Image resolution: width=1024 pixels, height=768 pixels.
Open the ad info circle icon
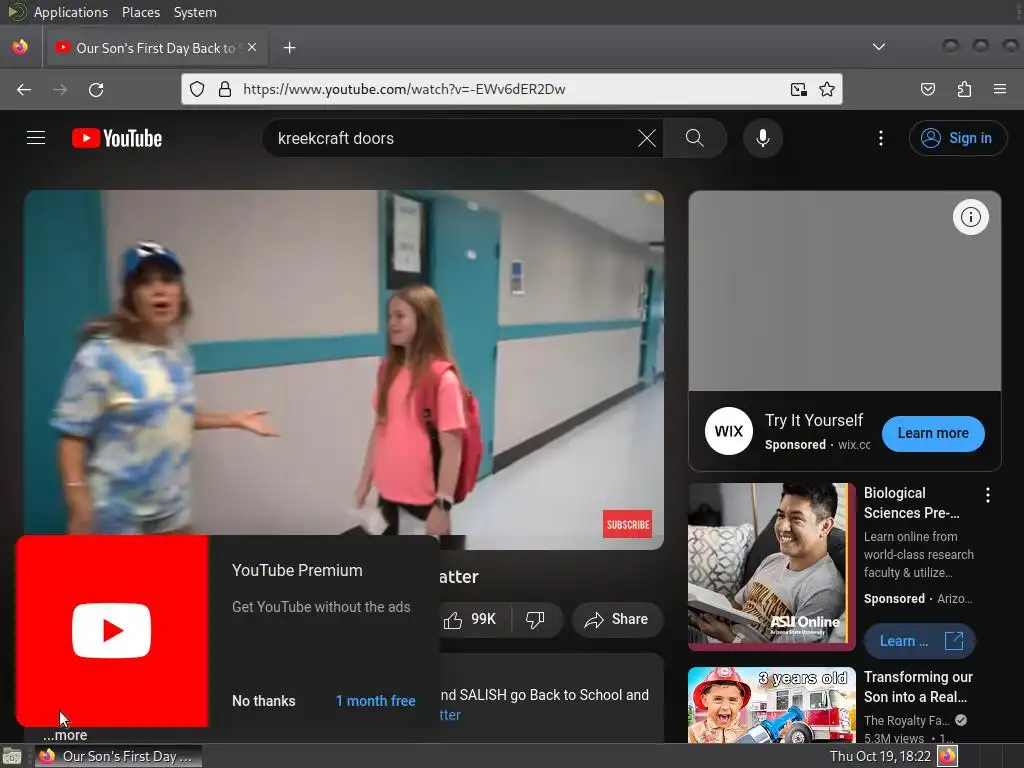click(x=970, y=217)
